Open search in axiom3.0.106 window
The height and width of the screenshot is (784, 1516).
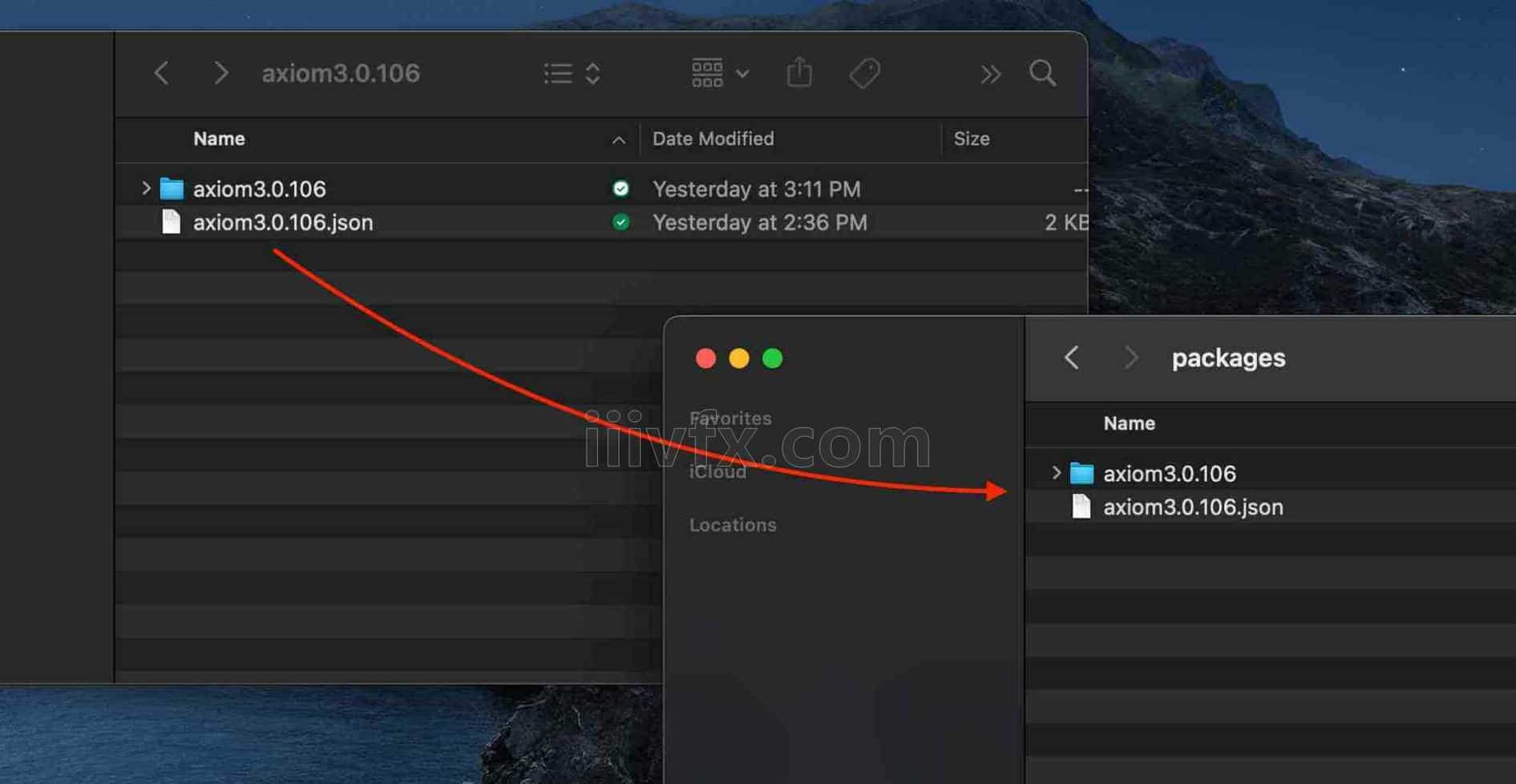click(x=1042, y=73)
